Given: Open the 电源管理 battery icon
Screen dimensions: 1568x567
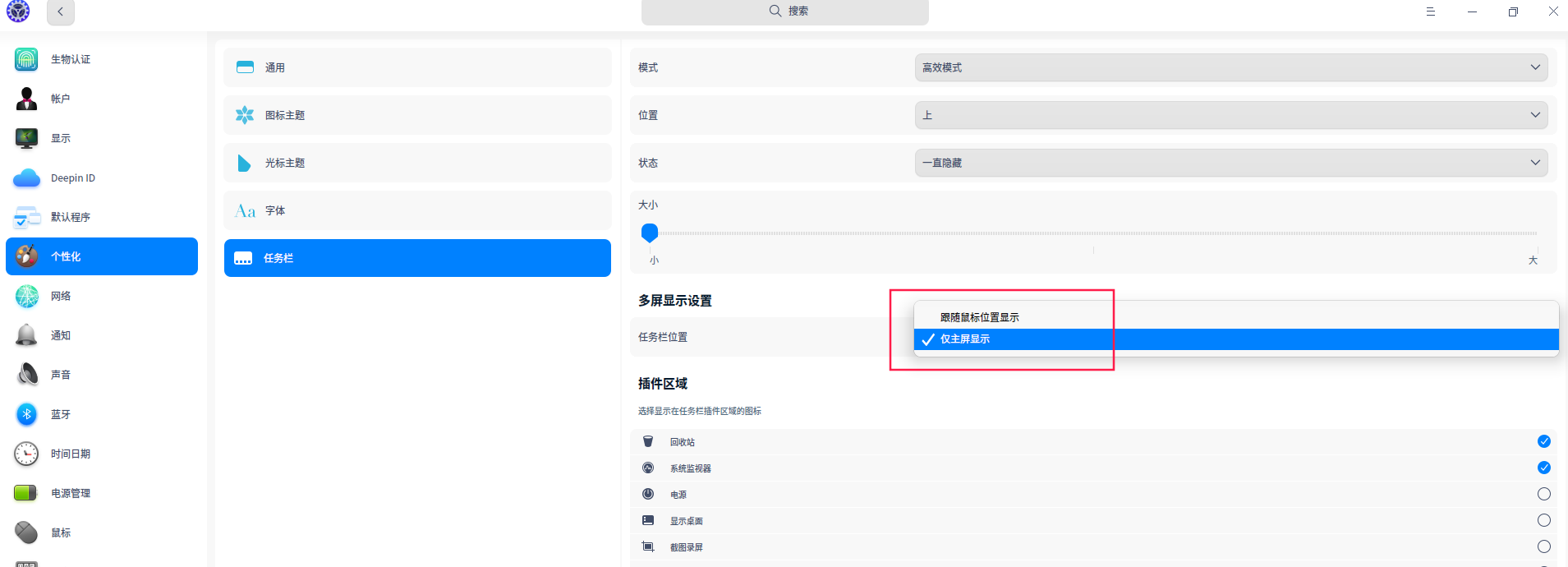Looking at the screenshot, I should [x=26, y=493].
